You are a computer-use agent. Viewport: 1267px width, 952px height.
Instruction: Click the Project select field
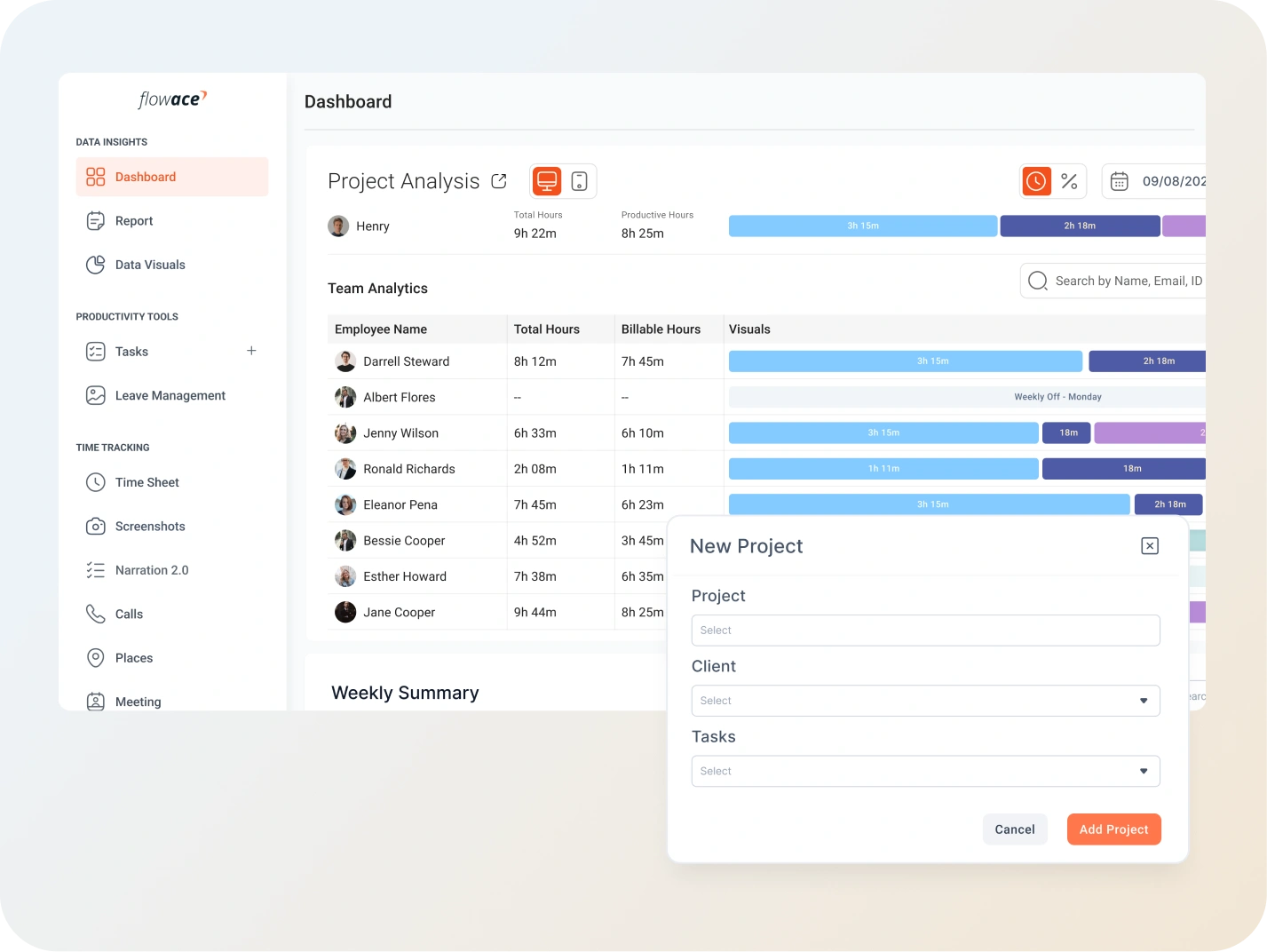pyautogui.click(x=925, y=631)
